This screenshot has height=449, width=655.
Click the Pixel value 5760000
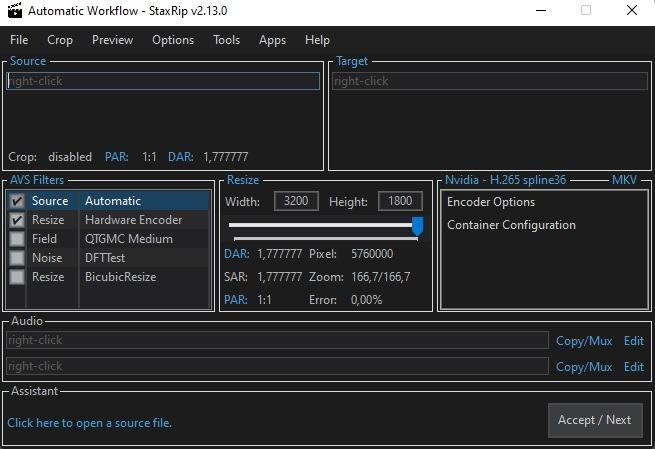(372, 254)
